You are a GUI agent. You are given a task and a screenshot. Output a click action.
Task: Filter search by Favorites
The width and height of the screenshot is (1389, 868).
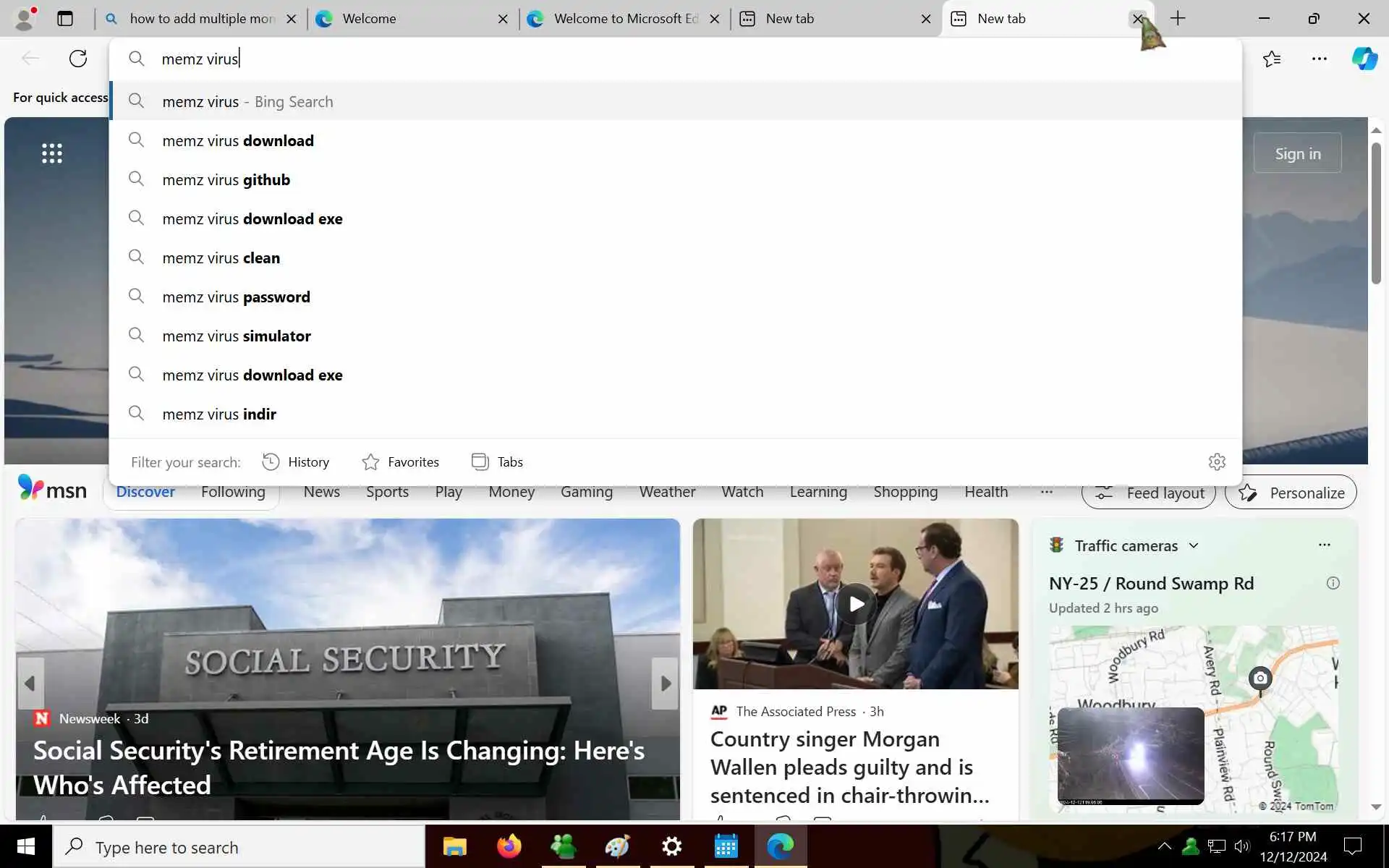400,461
